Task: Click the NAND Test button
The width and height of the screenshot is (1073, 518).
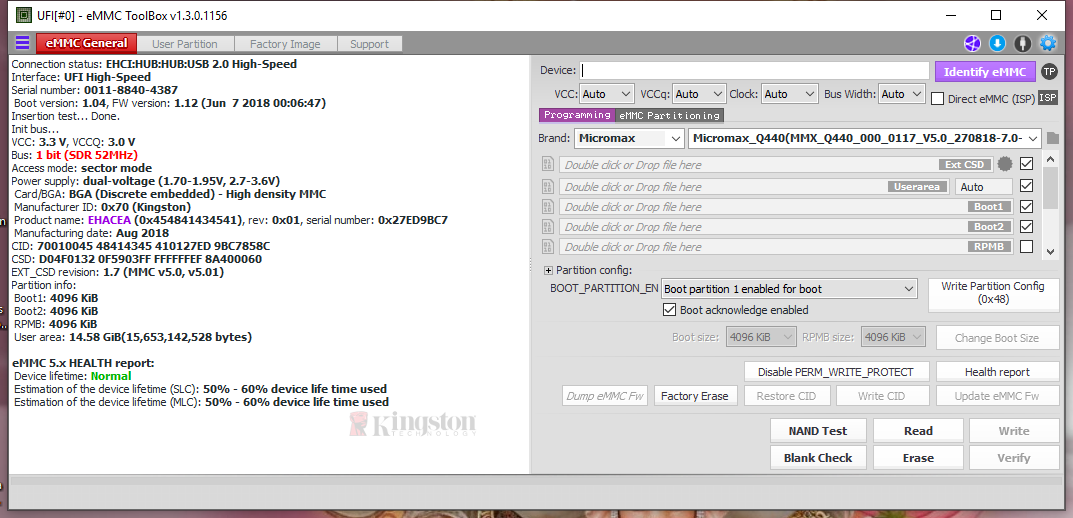Action: click(x=818, y=431)
